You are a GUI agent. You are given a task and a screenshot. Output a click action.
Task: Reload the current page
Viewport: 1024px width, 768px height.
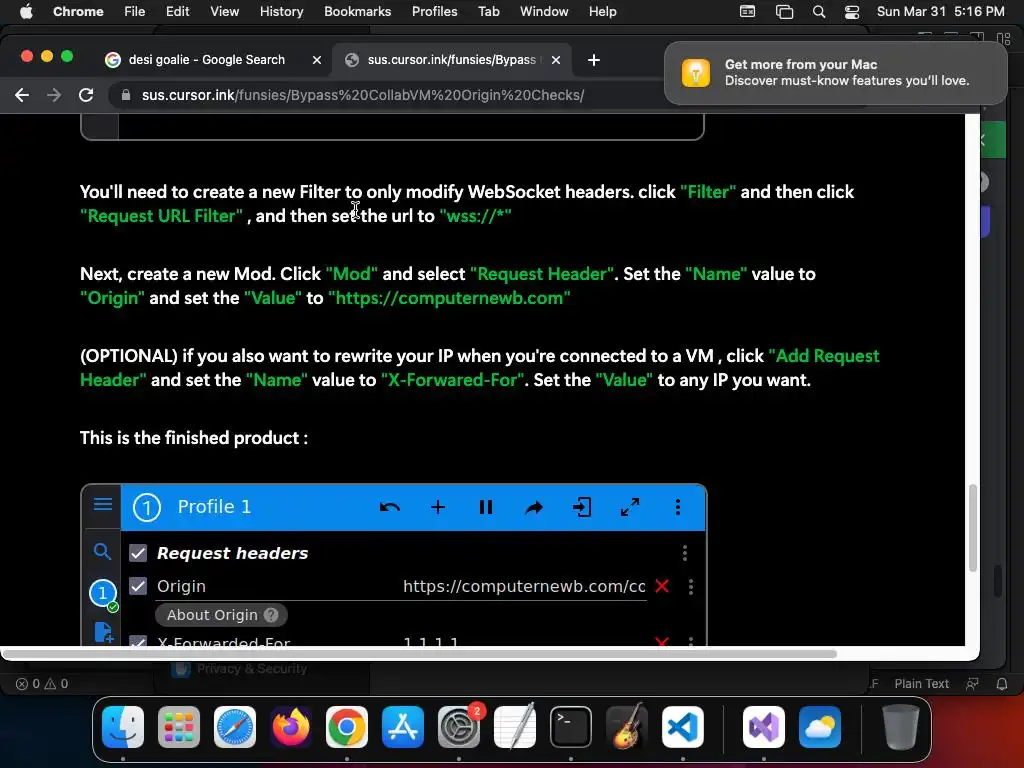pos(86,95)
